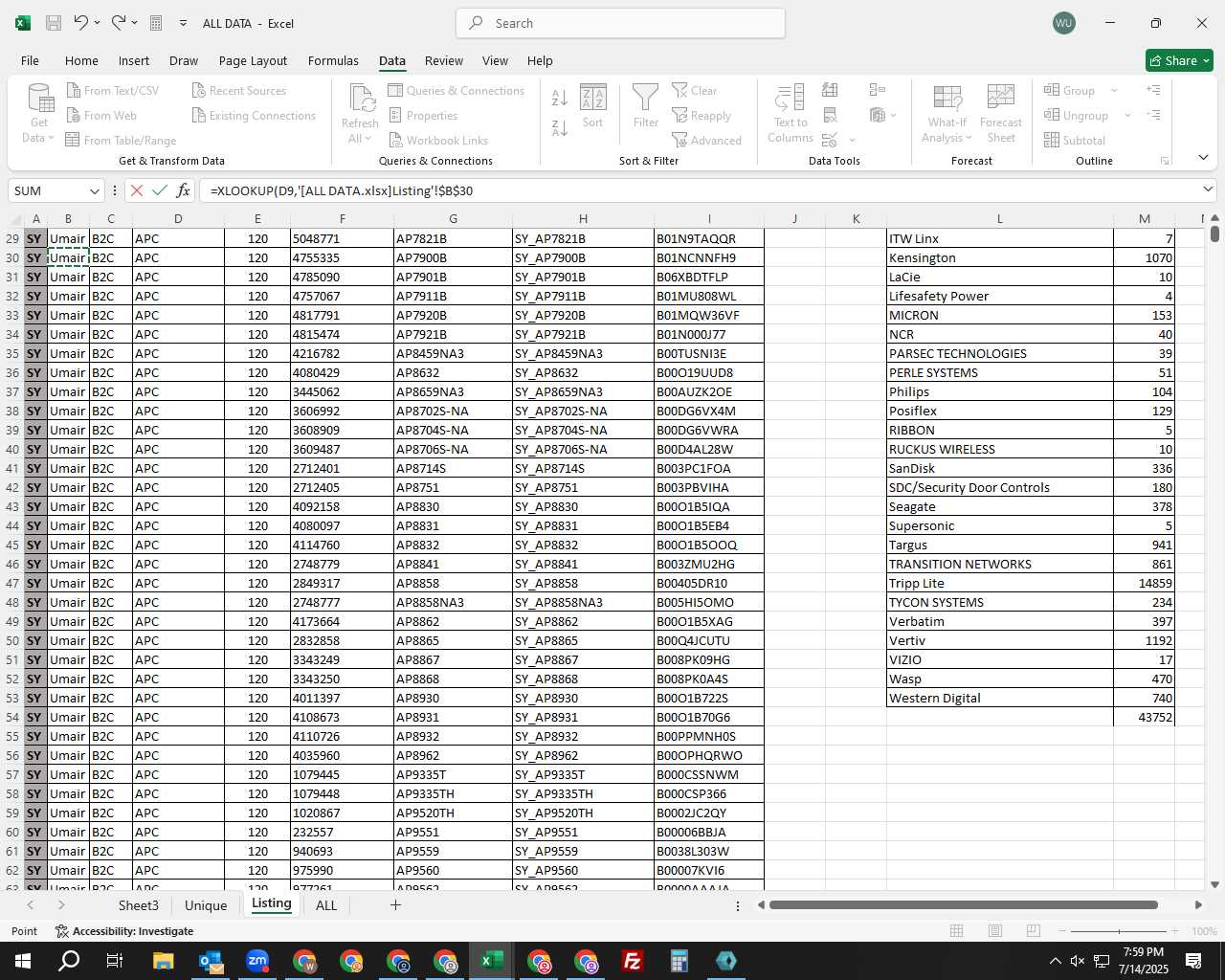This screenshot has width=1225, height=980.
Task: Open the Group dropdown arrow
Action: pyautogui.click(x=1114, y=90)
